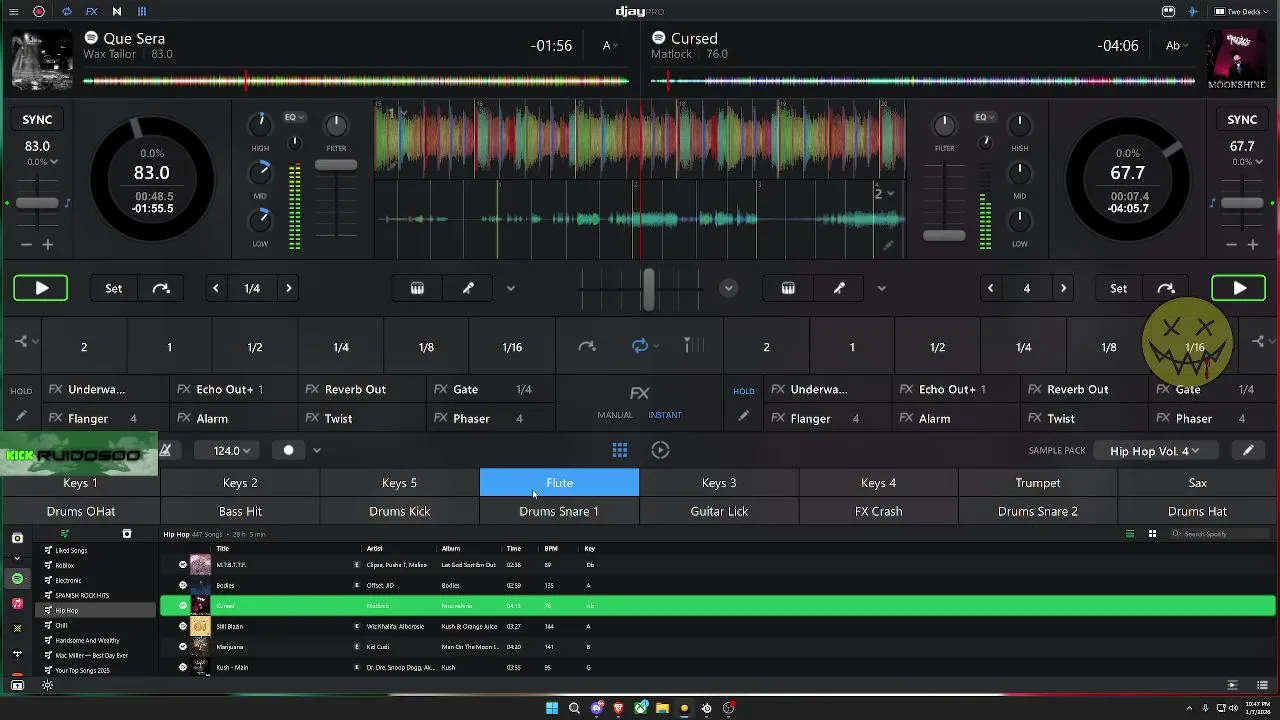1280x720 pixels.
Task: Jump to cue arrow on right deck
Action: pos(1166,288)
